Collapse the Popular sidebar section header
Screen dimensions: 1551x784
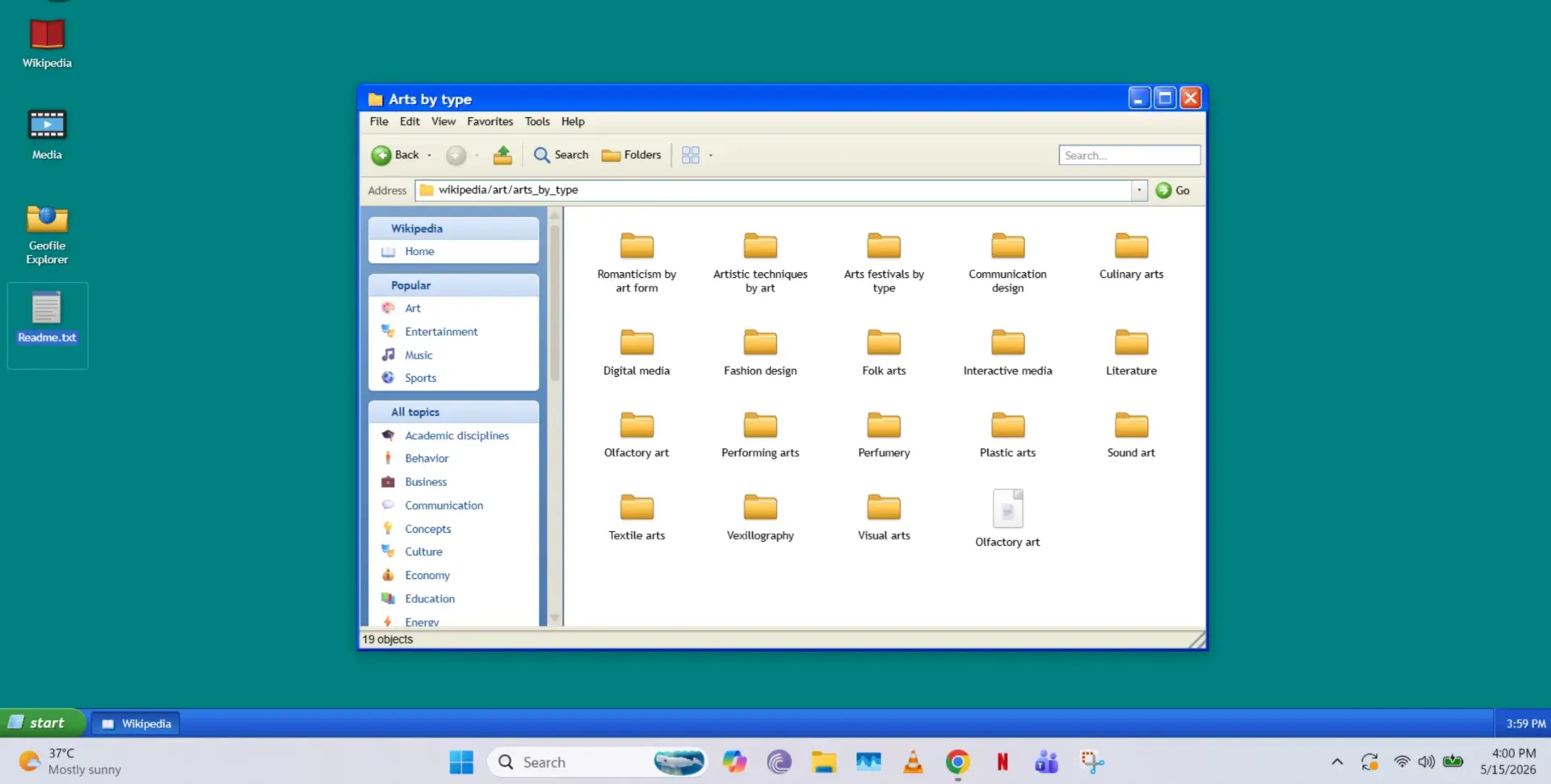453,286
